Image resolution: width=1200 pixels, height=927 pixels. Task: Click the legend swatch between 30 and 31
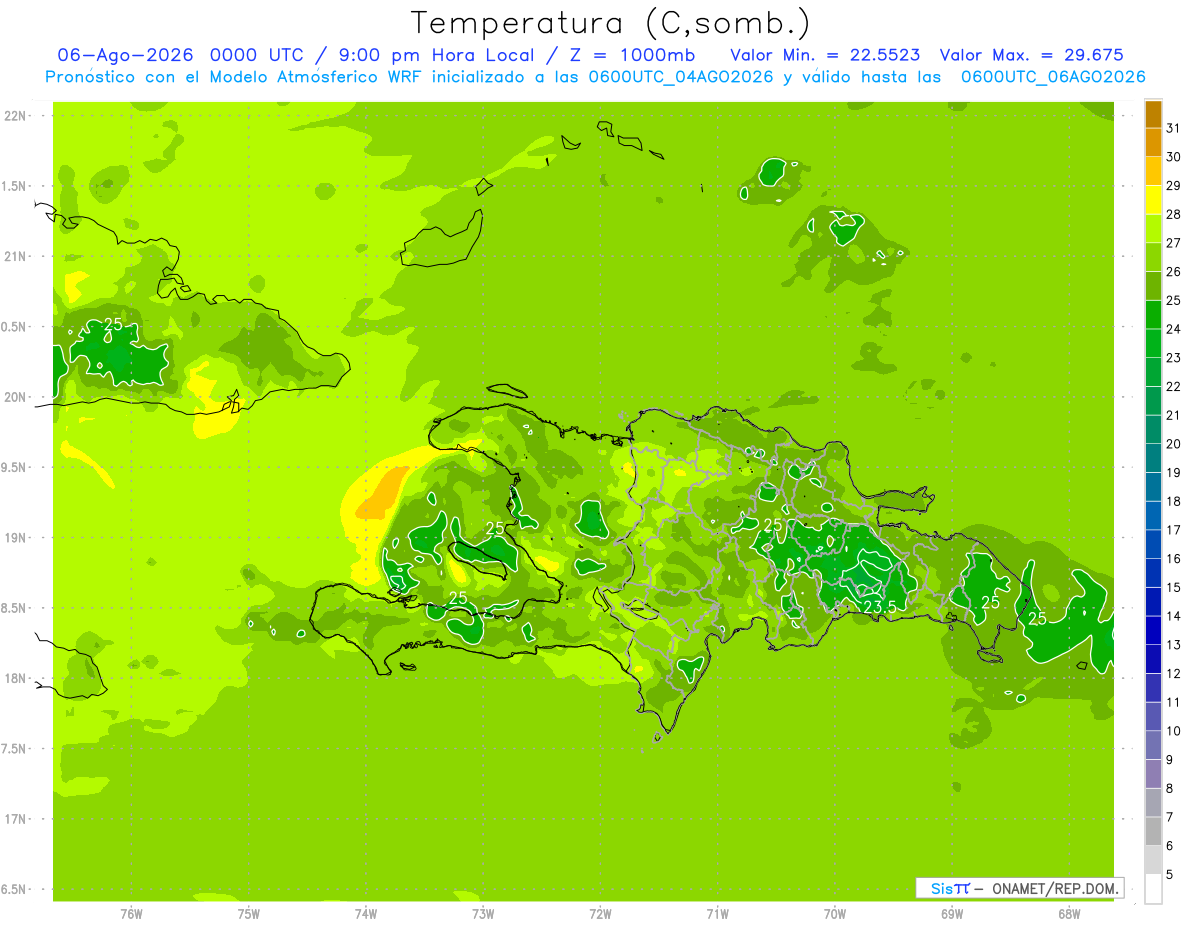pyautogui.click(x=1153, y=142)
